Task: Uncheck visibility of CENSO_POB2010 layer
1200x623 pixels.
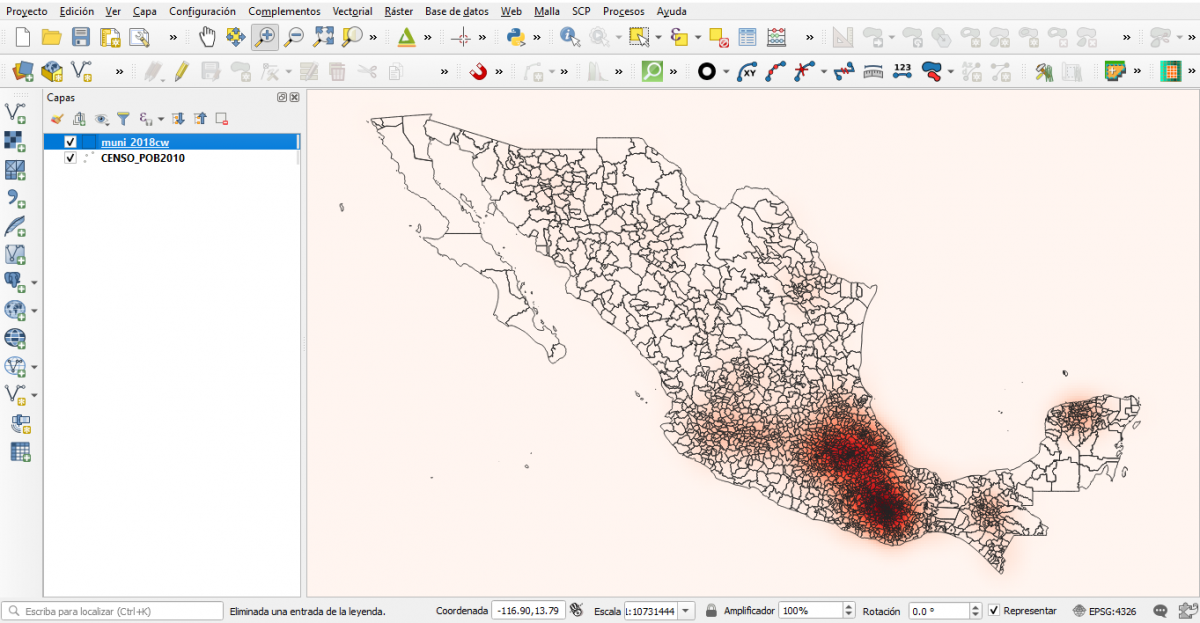Action: pos(68,157)
